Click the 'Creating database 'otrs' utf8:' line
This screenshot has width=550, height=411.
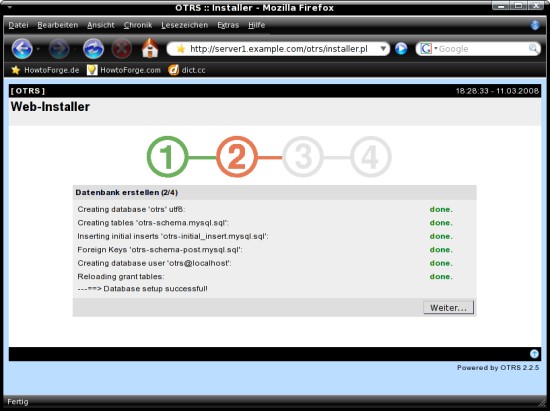(131, 209)
